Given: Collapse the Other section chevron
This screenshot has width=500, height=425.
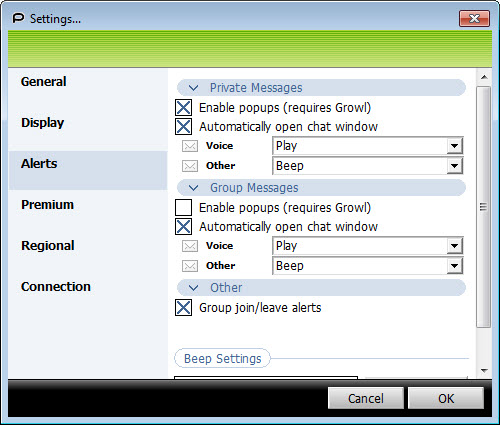Looking at the screenshot, I should click(x=193, y=288).
